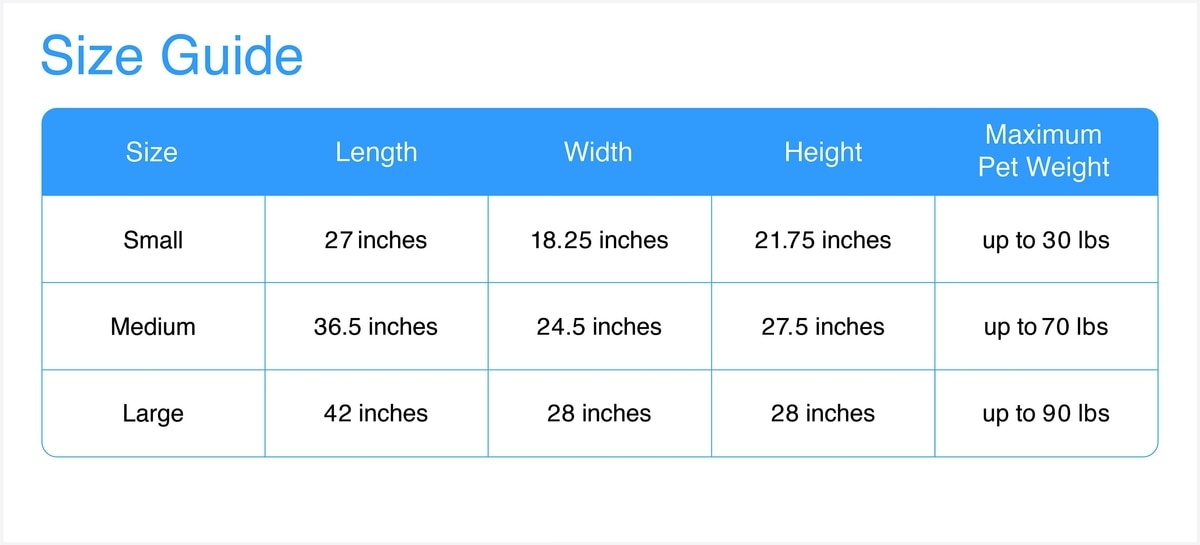Click the 21.75 inches height cell
Screen dimensions: 1200x545
[x=823, y=240]
